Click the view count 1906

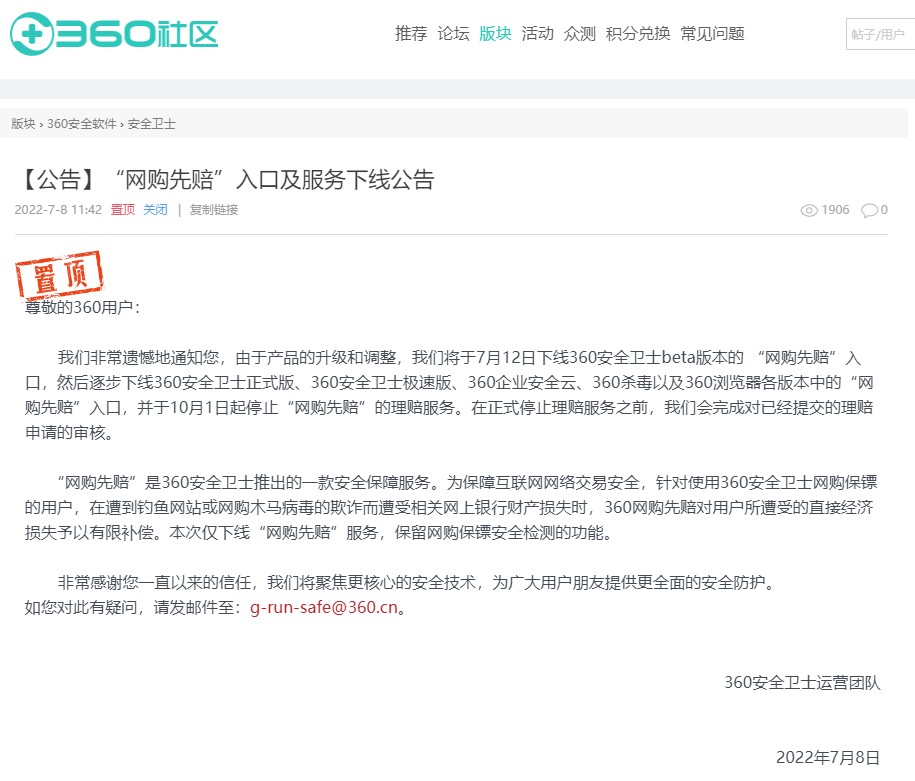tap(836, 210)
